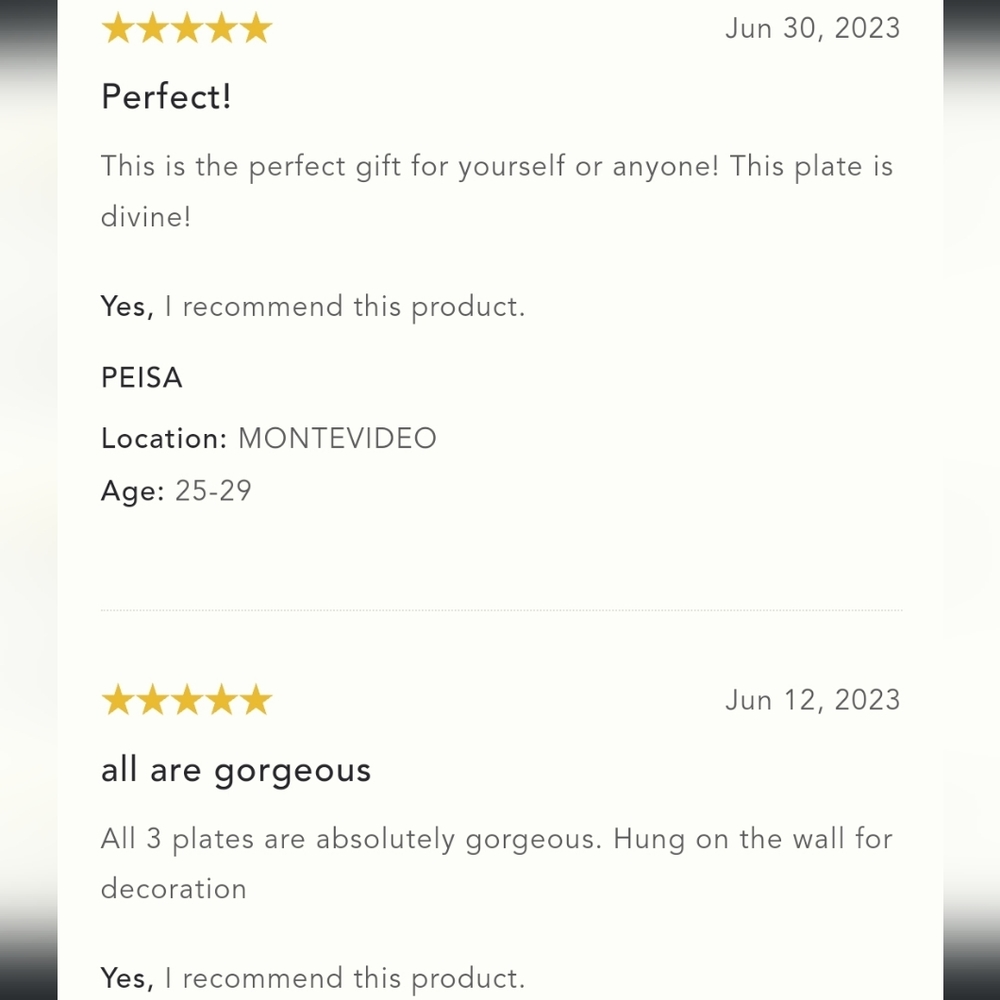Select the 'Perfect!' review title
This screenshot has width=1000, height=1000.
(x=166, y=97)
